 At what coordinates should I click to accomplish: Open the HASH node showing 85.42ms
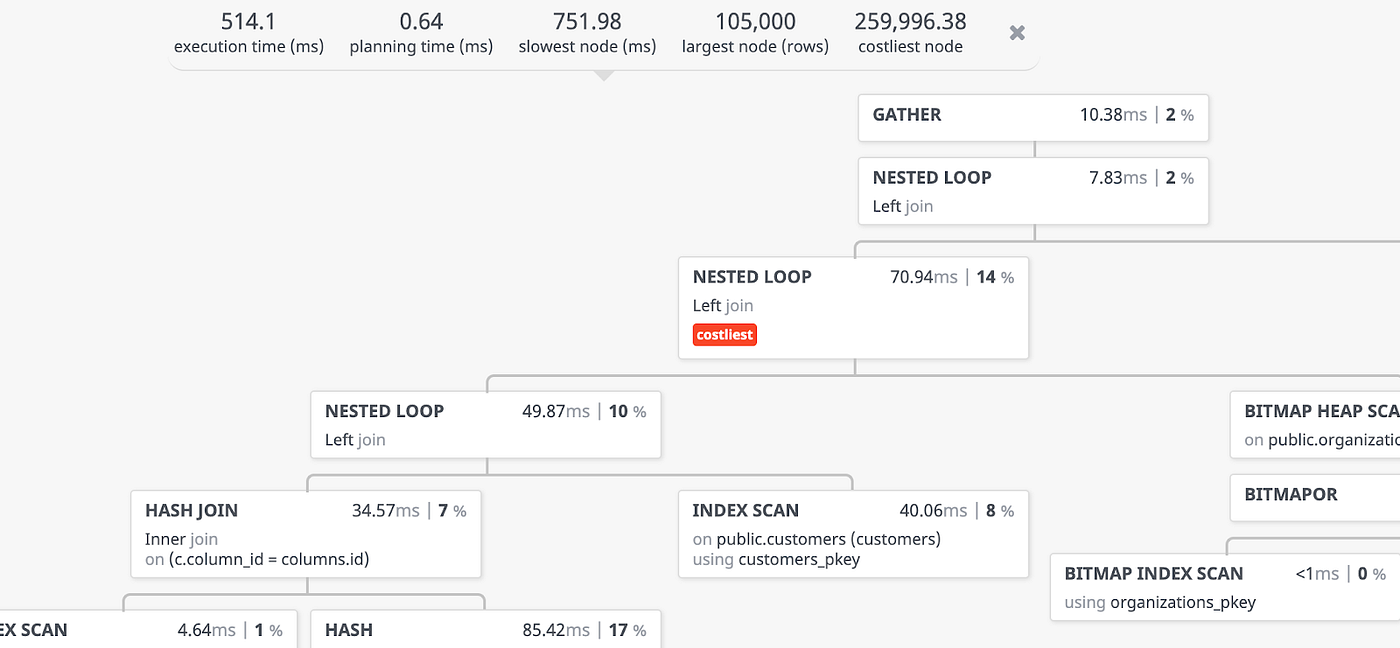click(486, 629)
